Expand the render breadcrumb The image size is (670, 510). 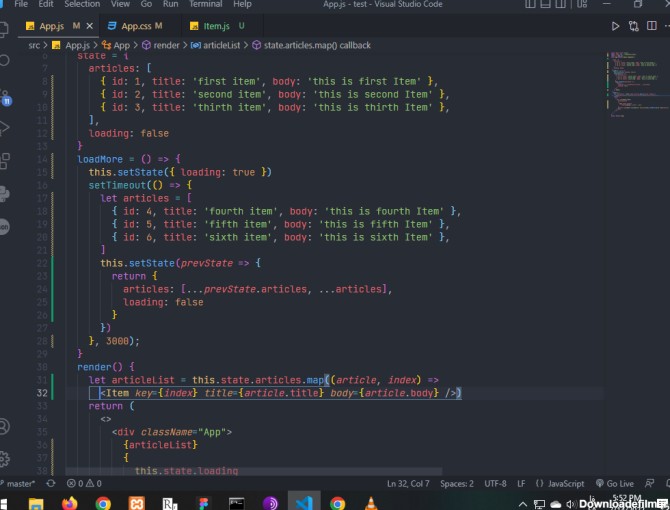coord(161,45)
